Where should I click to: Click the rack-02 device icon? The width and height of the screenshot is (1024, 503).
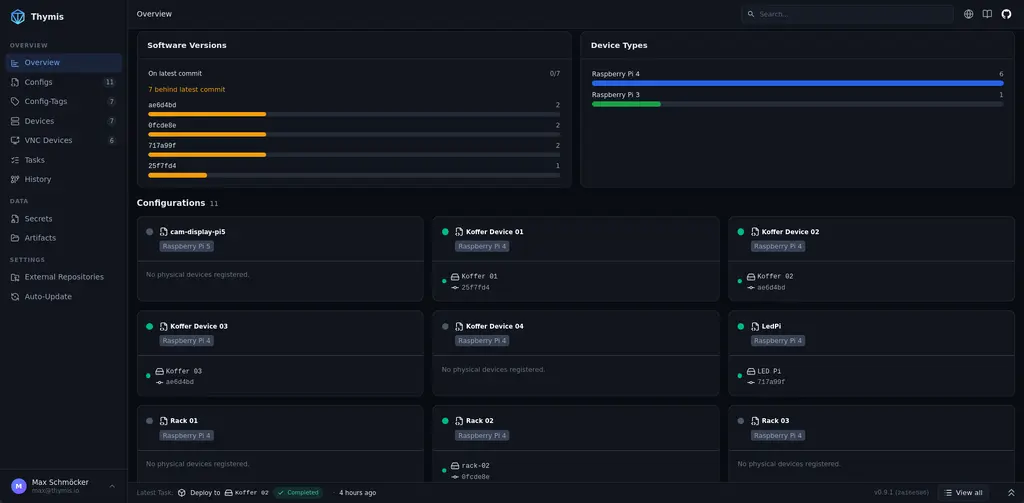pos(455,466)
